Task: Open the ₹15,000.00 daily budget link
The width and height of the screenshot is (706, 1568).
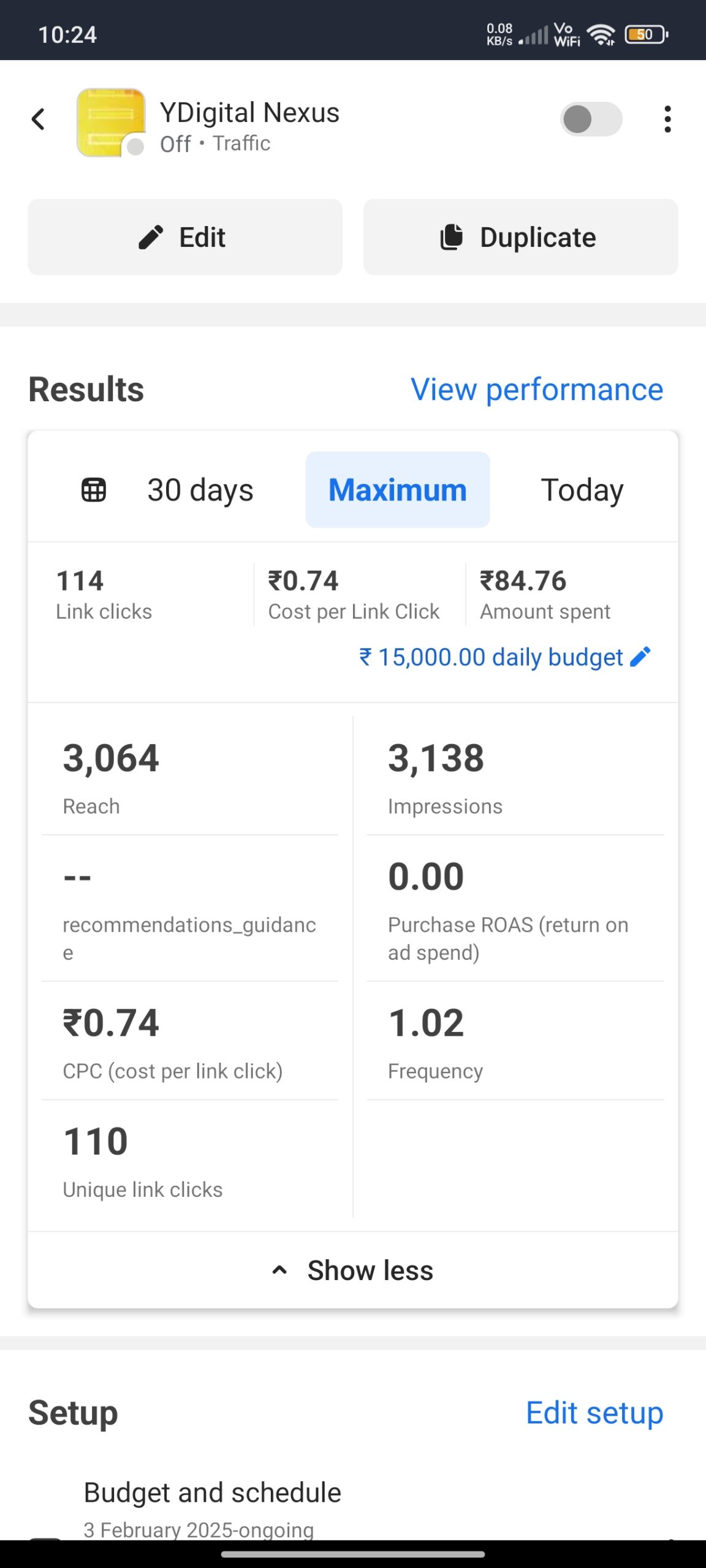Action: pyautogui.click(x=490, y=657)
